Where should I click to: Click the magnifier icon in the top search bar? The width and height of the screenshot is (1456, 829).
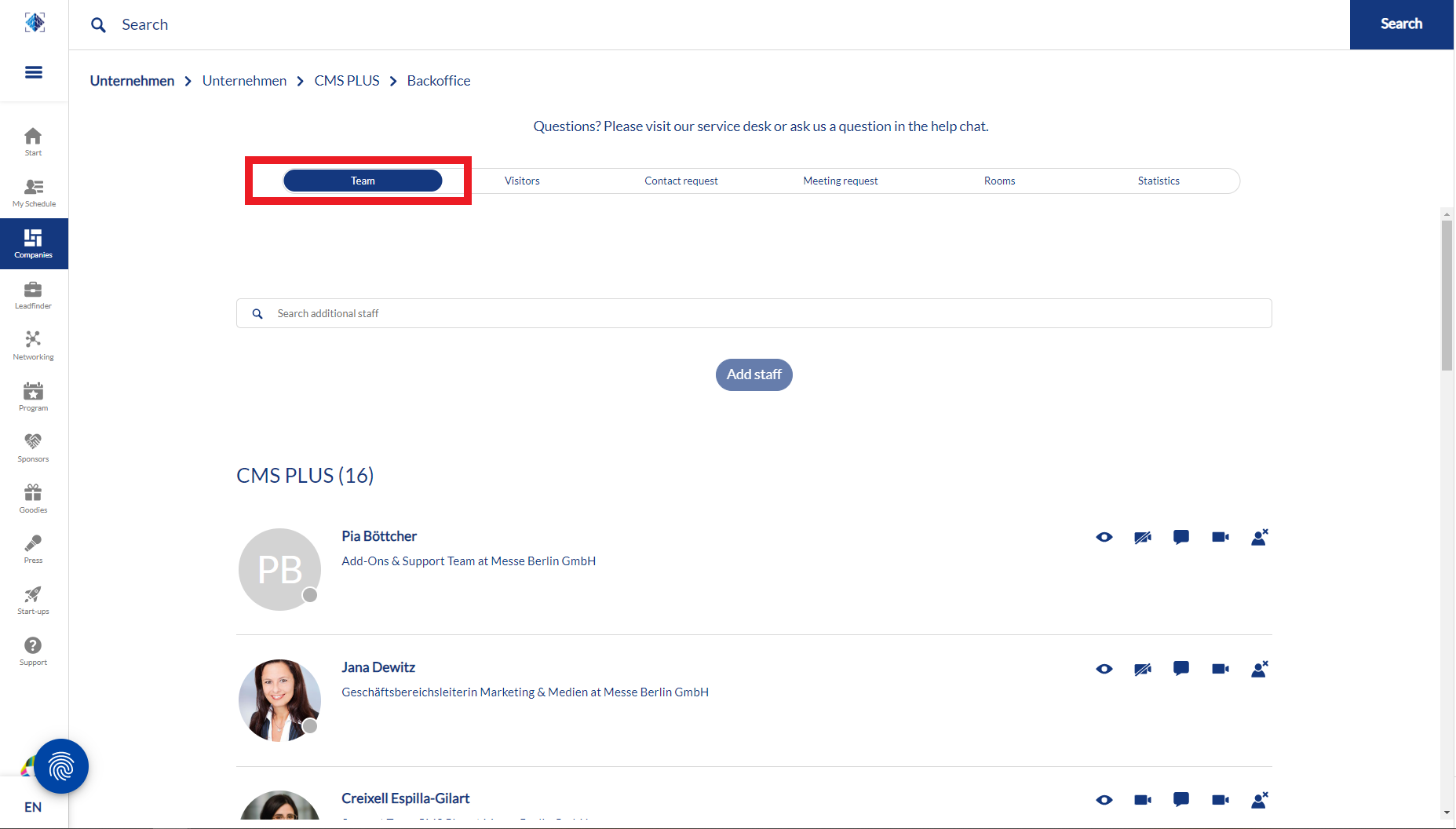(x=98, y=25)
